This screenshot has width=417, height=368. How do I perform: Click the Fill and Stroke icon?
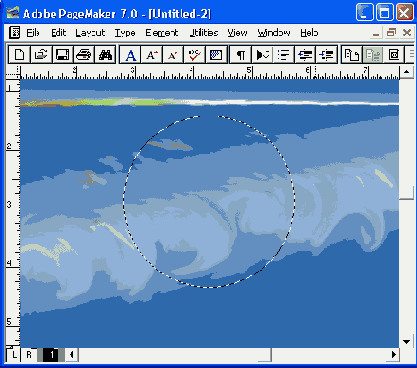tap(216, 55)
